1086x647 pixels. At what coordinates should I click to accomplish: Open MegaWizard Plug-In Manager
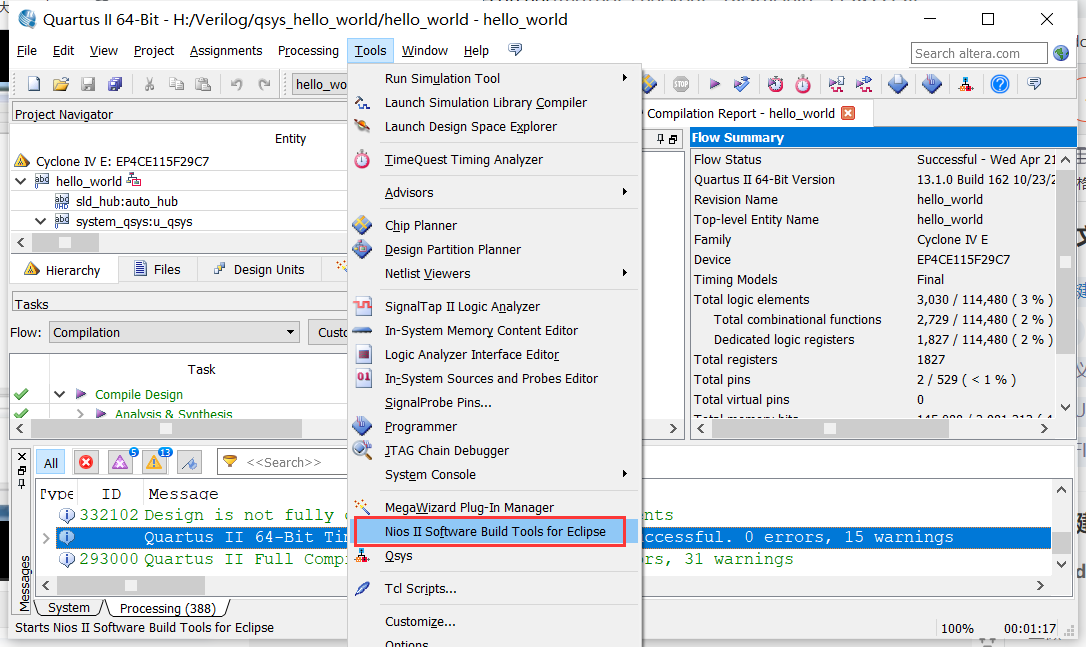point(469,508)
